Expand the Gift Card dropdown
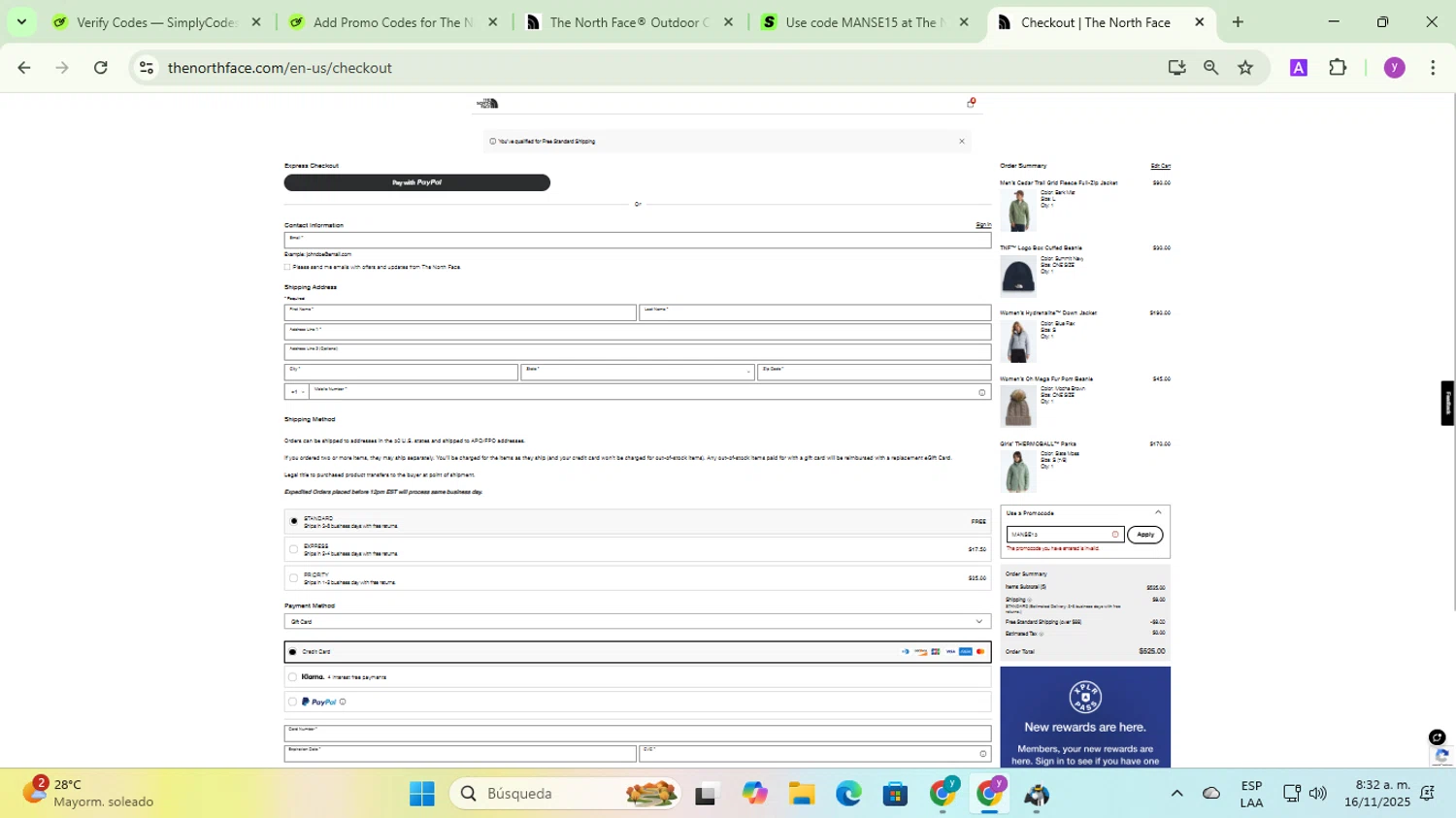1456x818 pixels. (x=638, y=622)
